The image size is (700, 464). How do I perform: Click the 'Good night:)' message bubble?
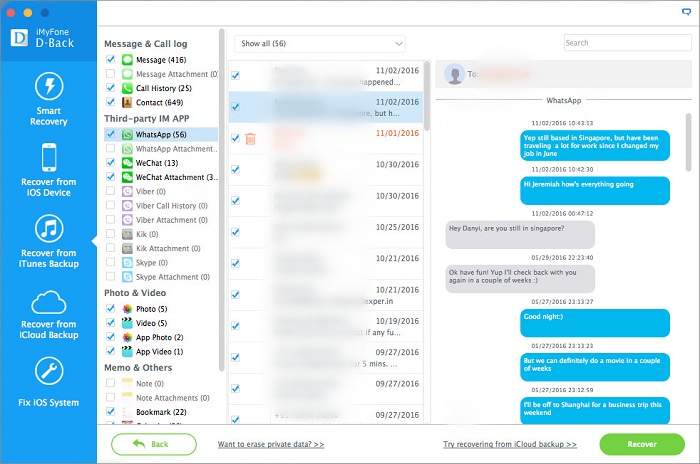(x=595, y=323)
